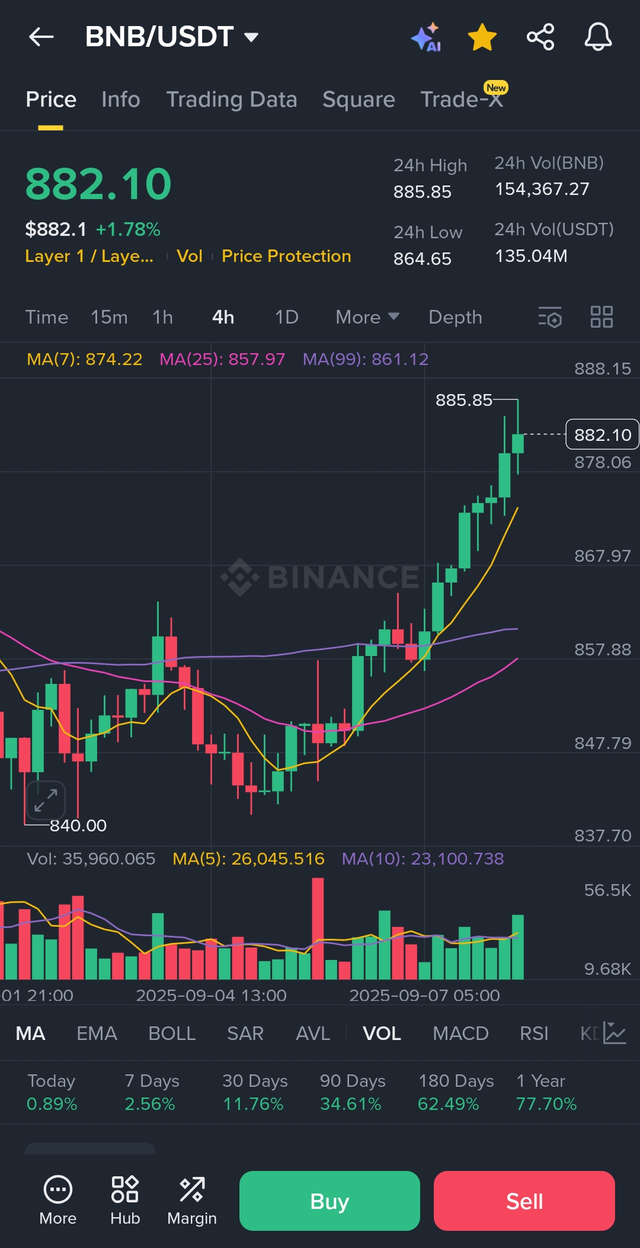This screenshot has height=1248, width=640.
Task: Open the Square tab
Action: [x=358, y=99]
